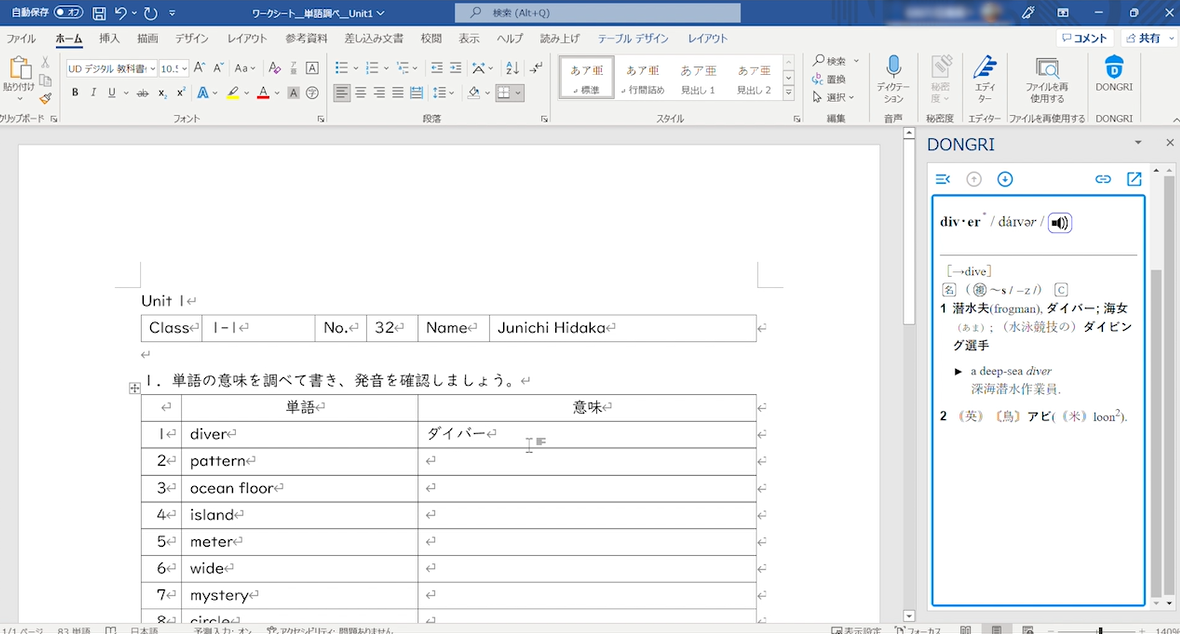Viewport: 1180px width, 634px height.
Task: Apply subscript formatting
Action: (x=162, y=93)
